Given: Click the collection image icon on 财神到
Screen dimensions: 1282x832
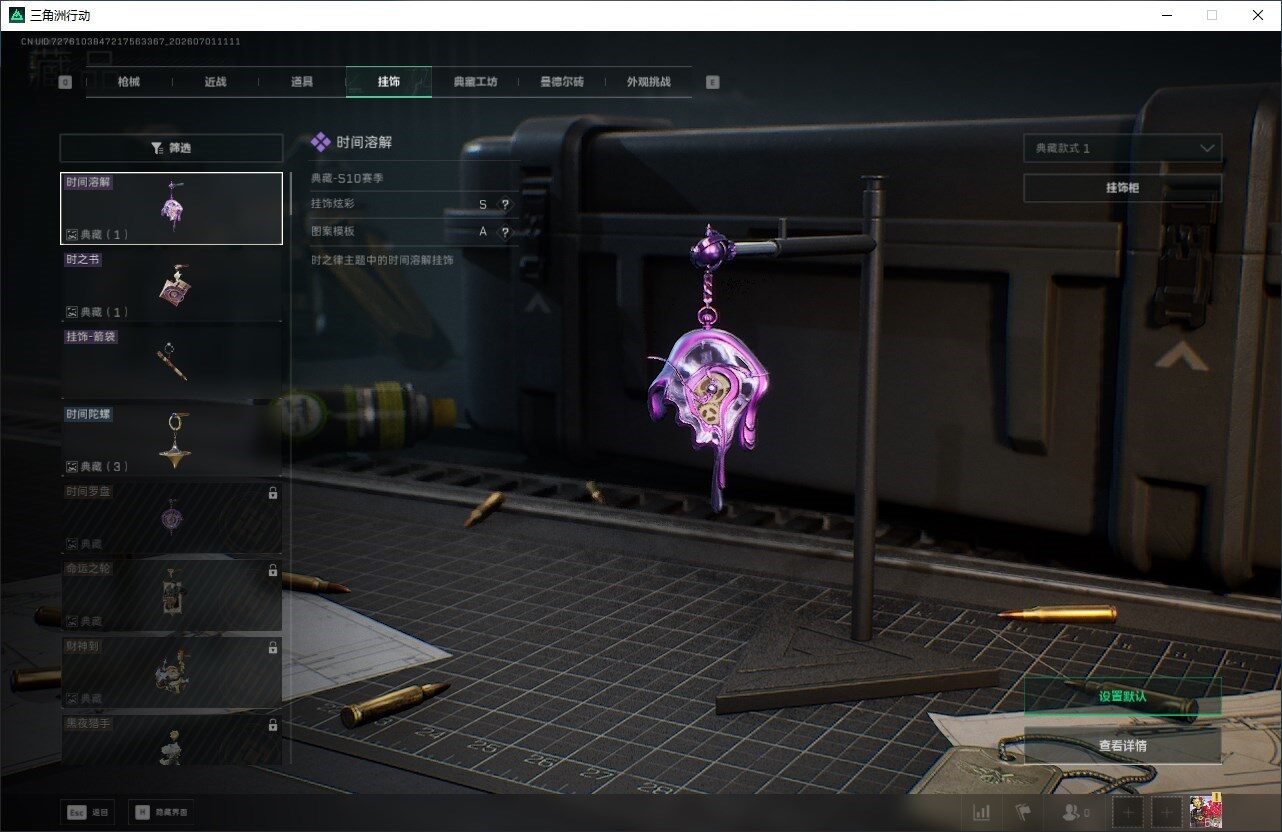Looking at the screenshot, I should 72,698.
